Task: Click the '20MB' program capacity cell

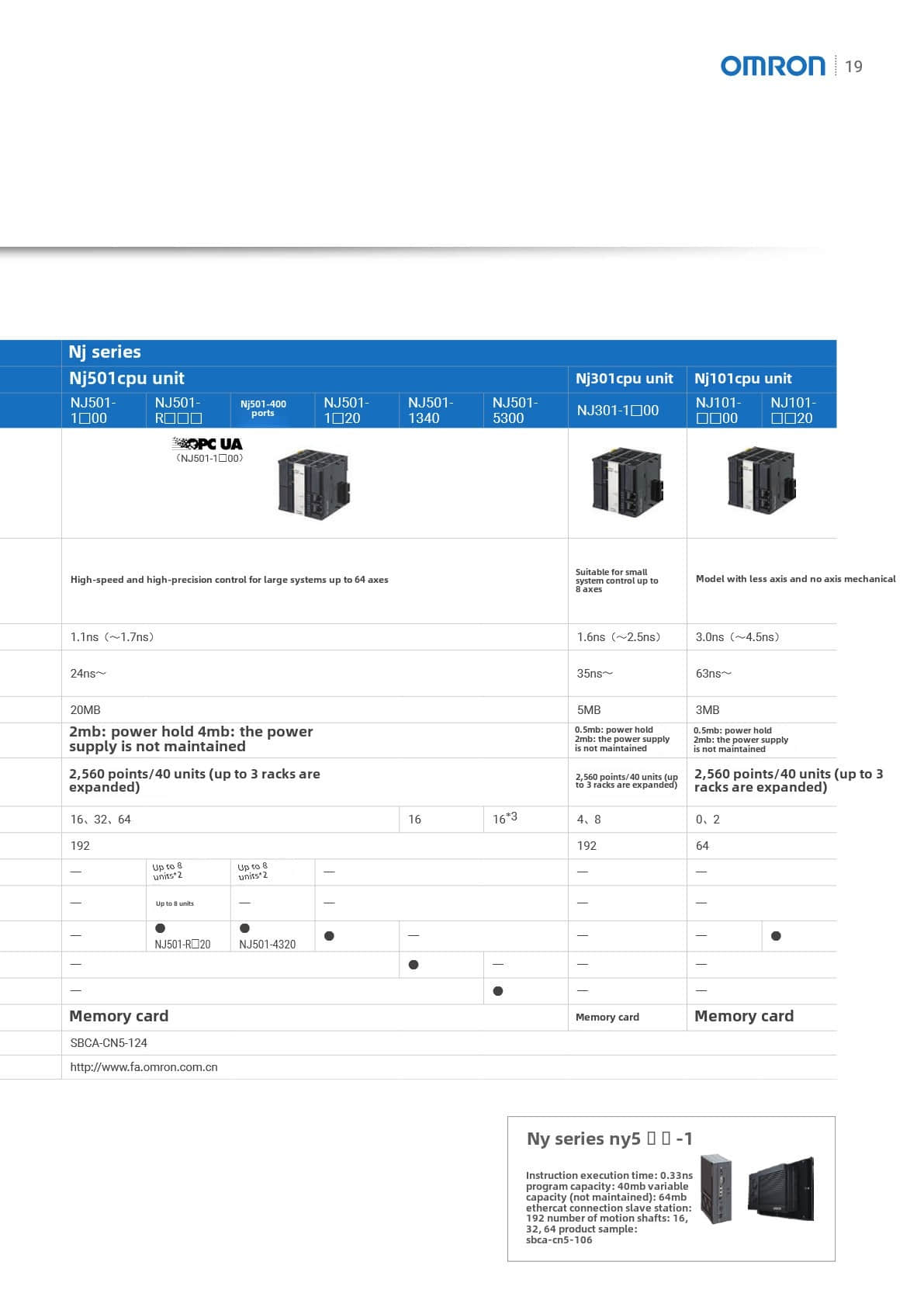Action: pos(85,709)
